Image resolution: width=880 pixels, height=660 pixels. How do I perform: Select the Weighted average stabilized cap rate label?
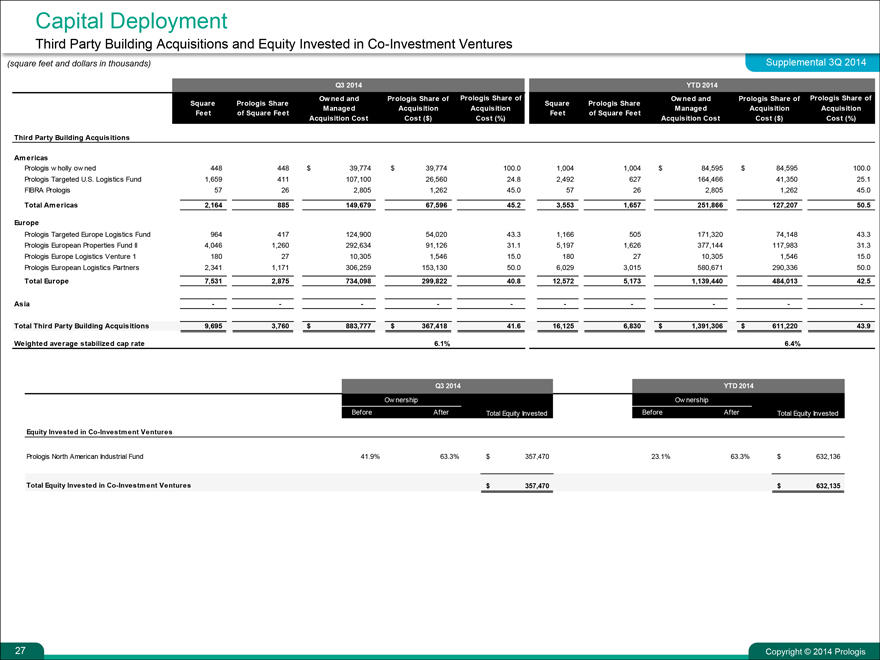pos(78,343)
